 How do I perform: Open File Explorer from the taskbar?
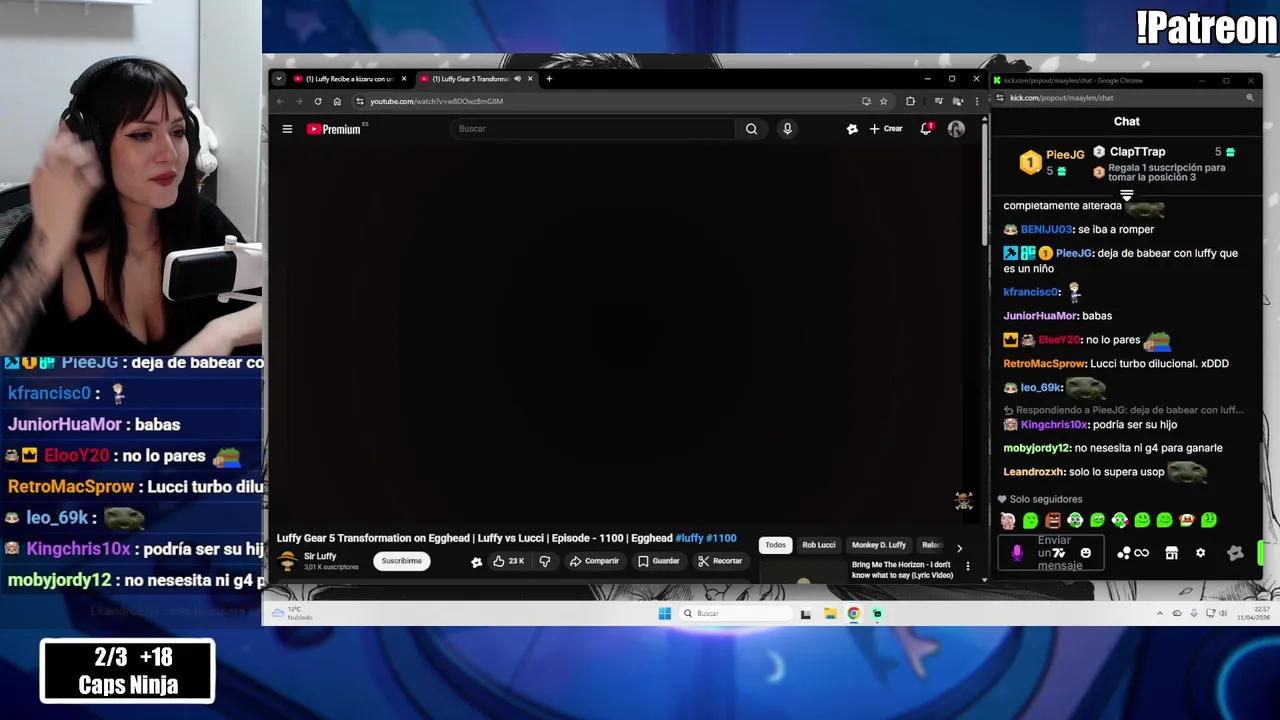click(x=830, y=613)
